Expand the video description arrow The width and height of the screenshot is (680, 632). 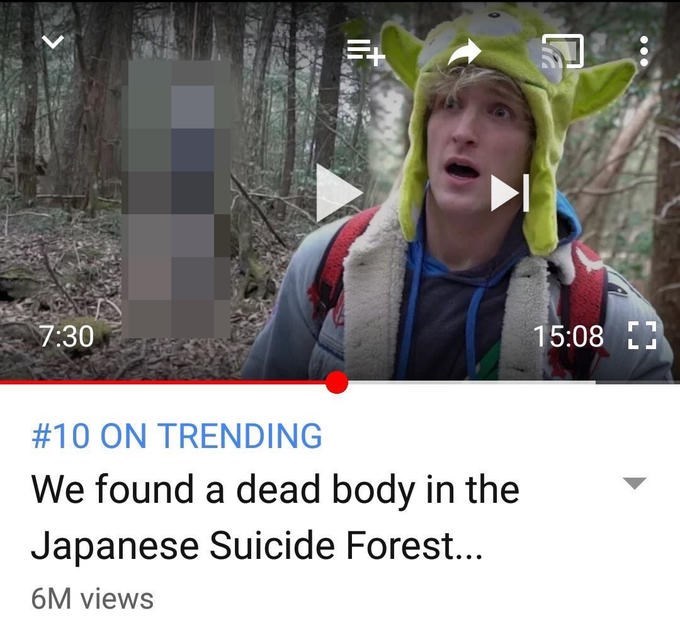634,483
